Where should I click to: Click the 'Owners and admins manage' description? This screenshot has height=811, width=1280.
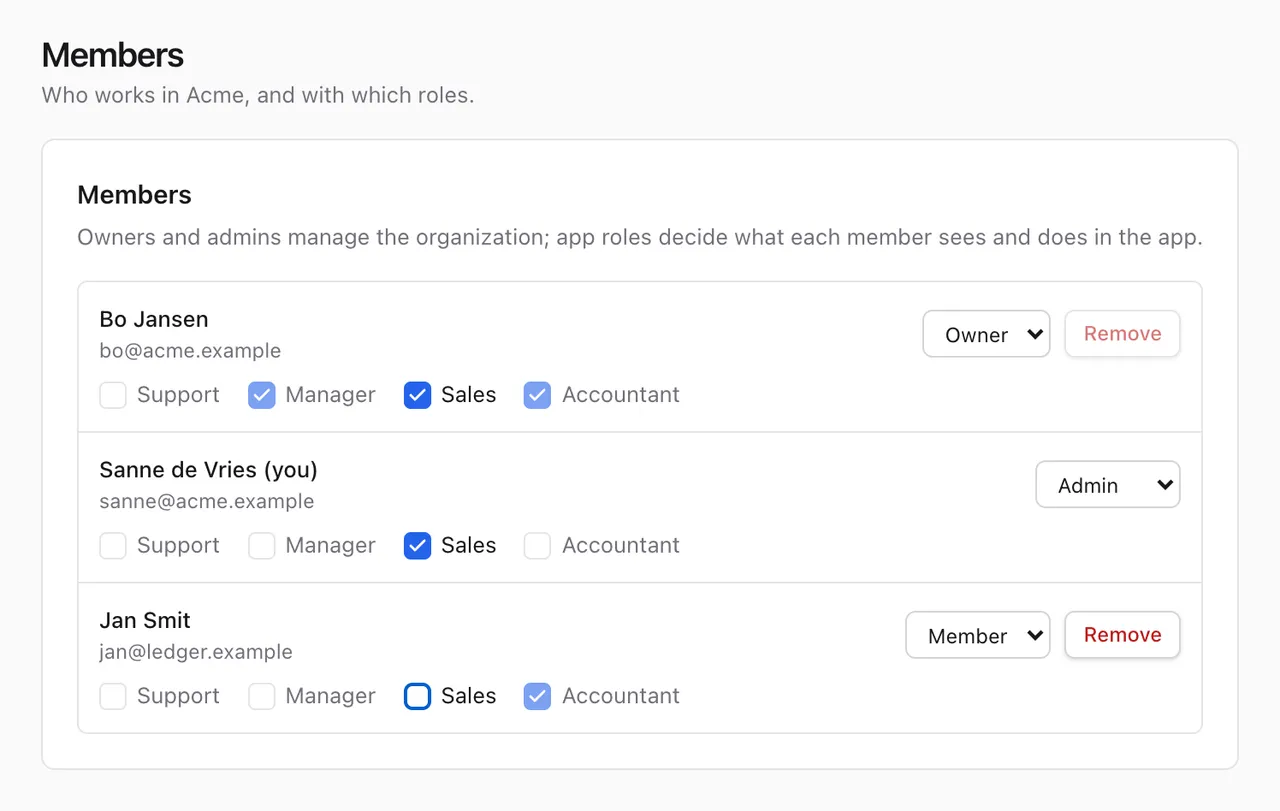pyautogui.click(x=640, y=238)
